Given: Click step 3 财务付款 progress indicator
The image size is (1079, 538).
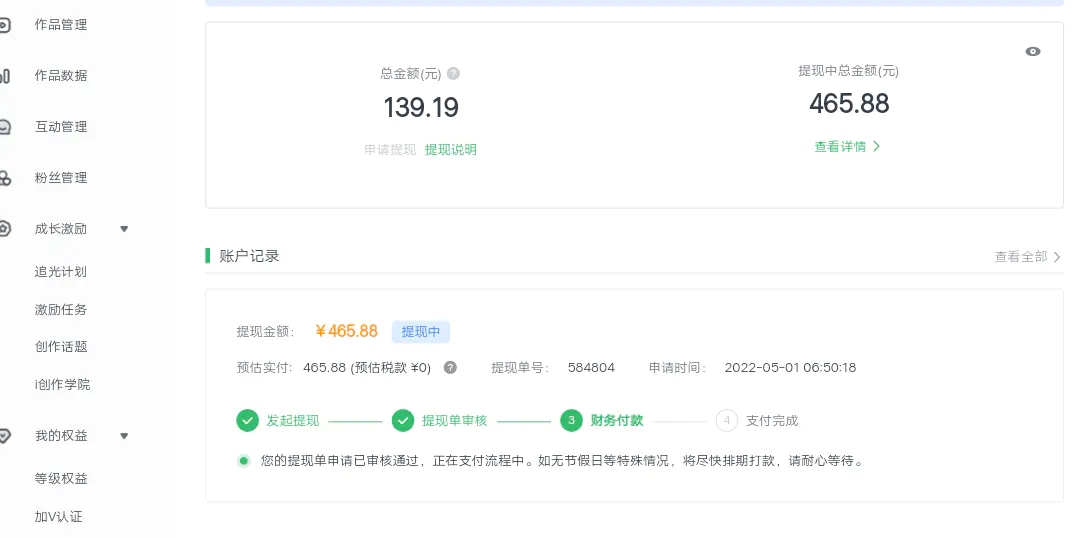Looking at the screenshot, I should [572, 420].
